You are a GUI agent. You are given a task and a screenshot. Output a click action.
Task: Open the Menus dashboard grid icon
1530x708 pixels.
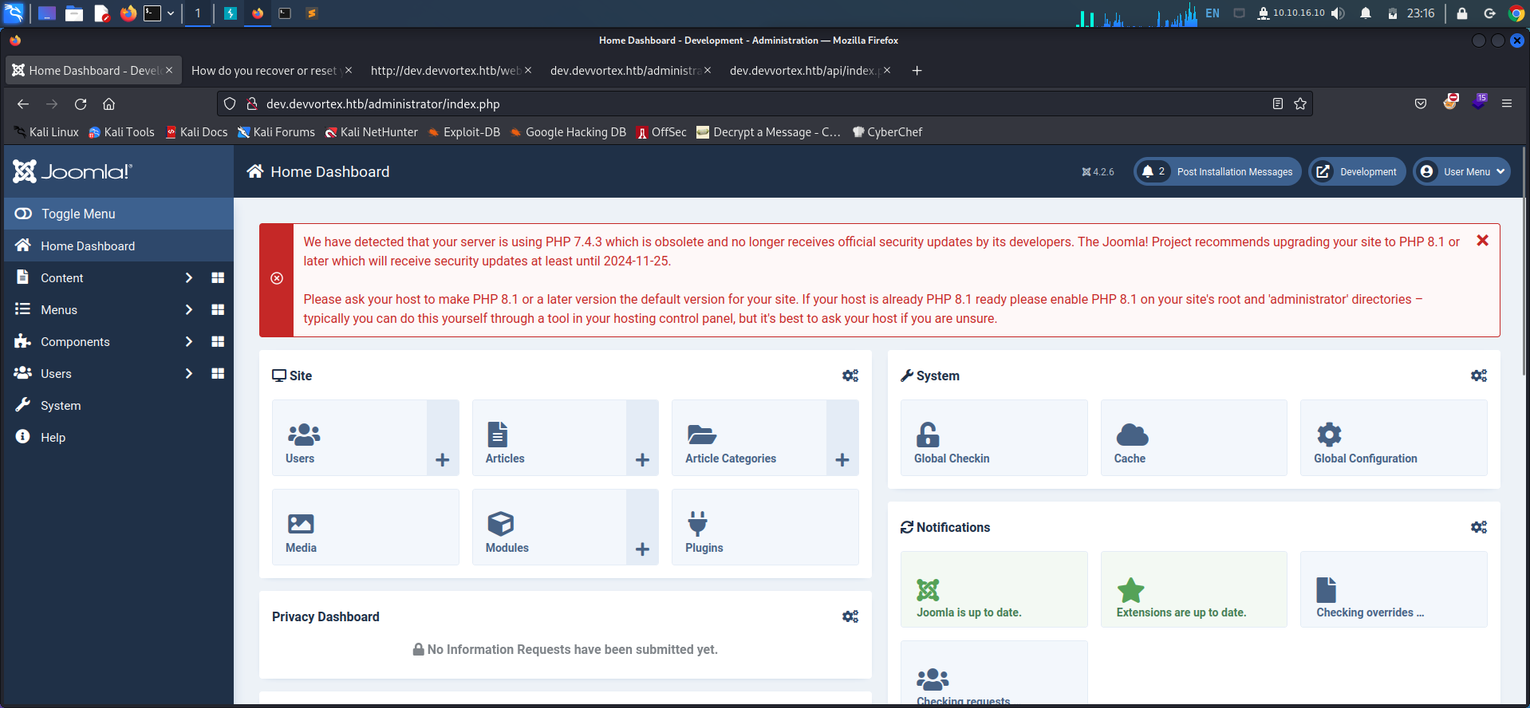tap(218, 310)
